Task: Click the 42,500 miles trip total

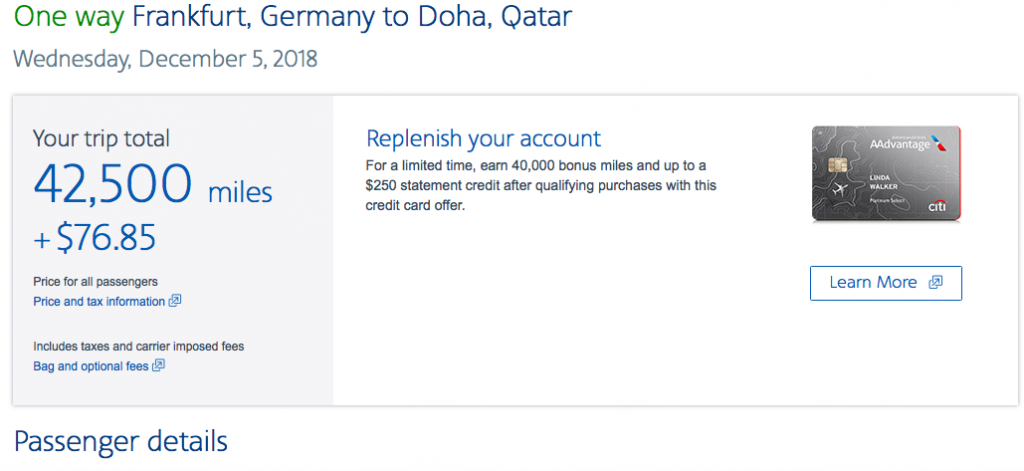Action: [152, 185]
